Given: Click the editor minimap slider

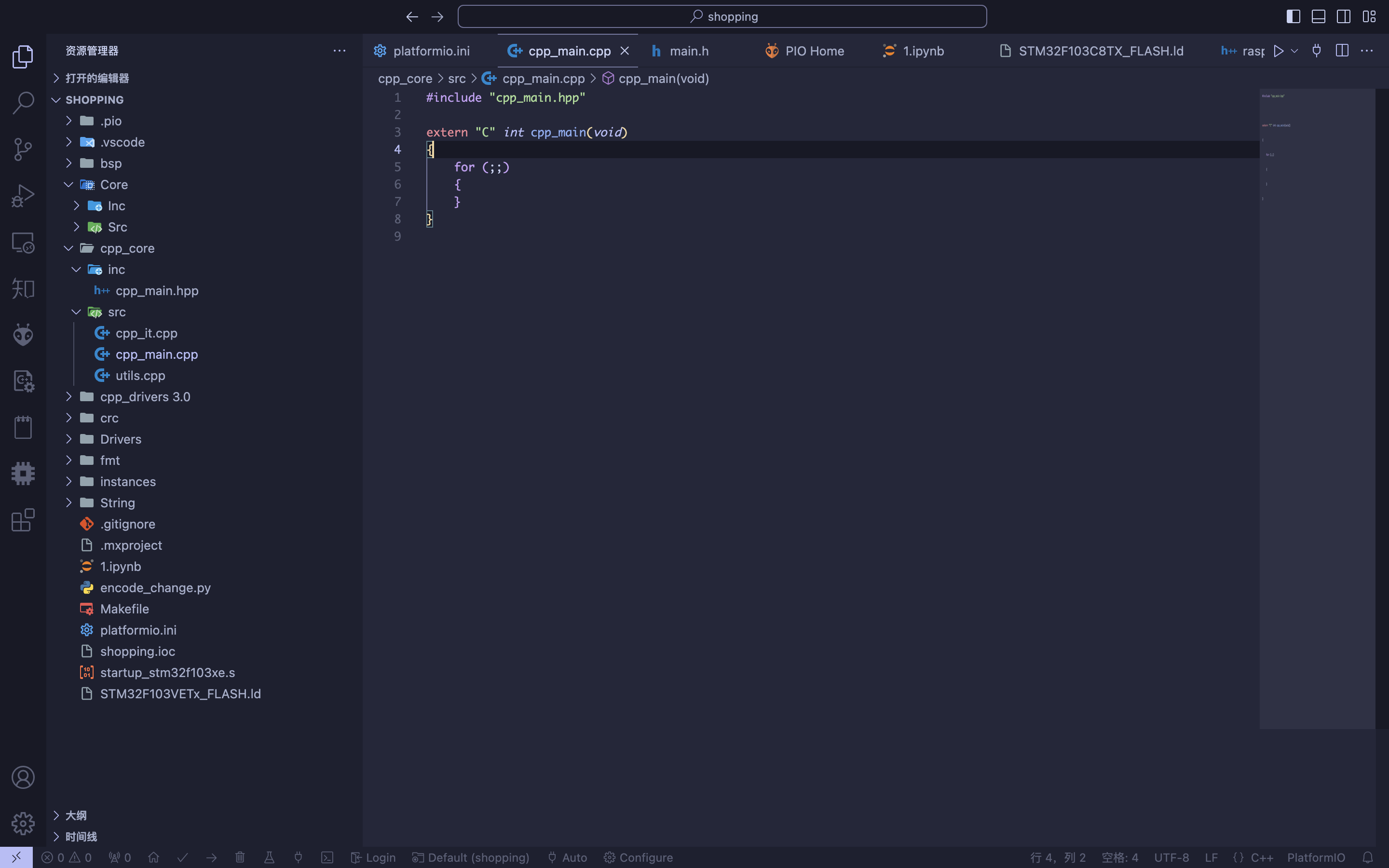Looking at the screenshot, I should pos(1317,409).
